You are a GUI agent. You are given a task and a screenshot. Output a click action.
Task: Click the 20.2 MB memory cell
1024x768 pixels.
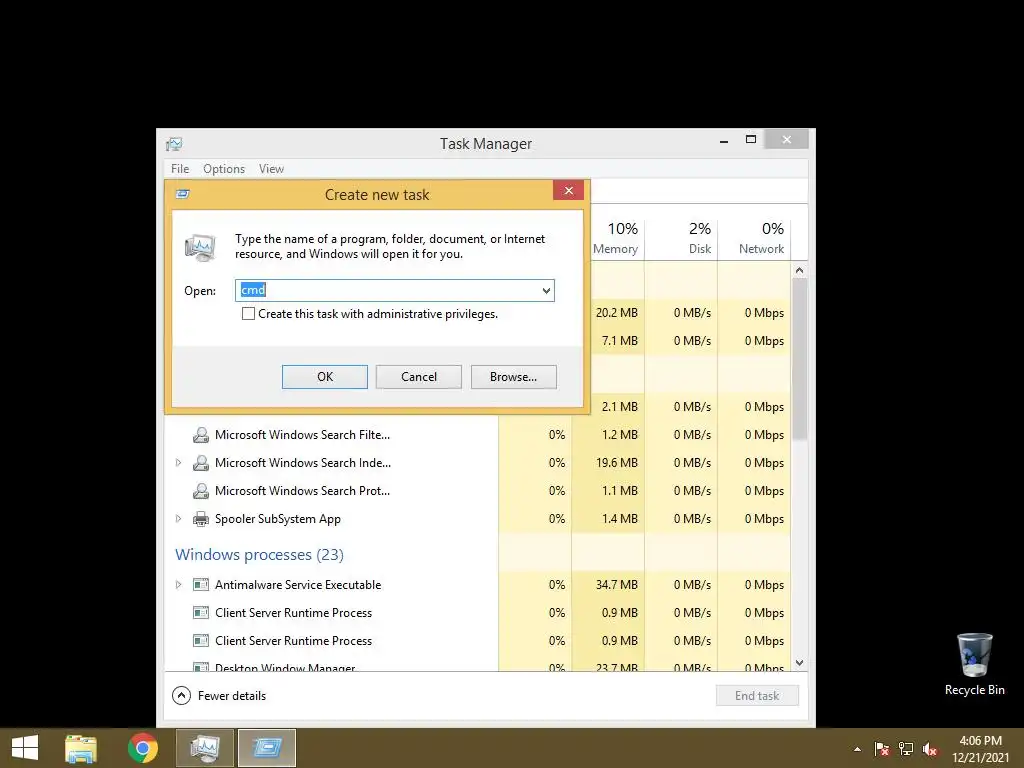tap(616, 313)
